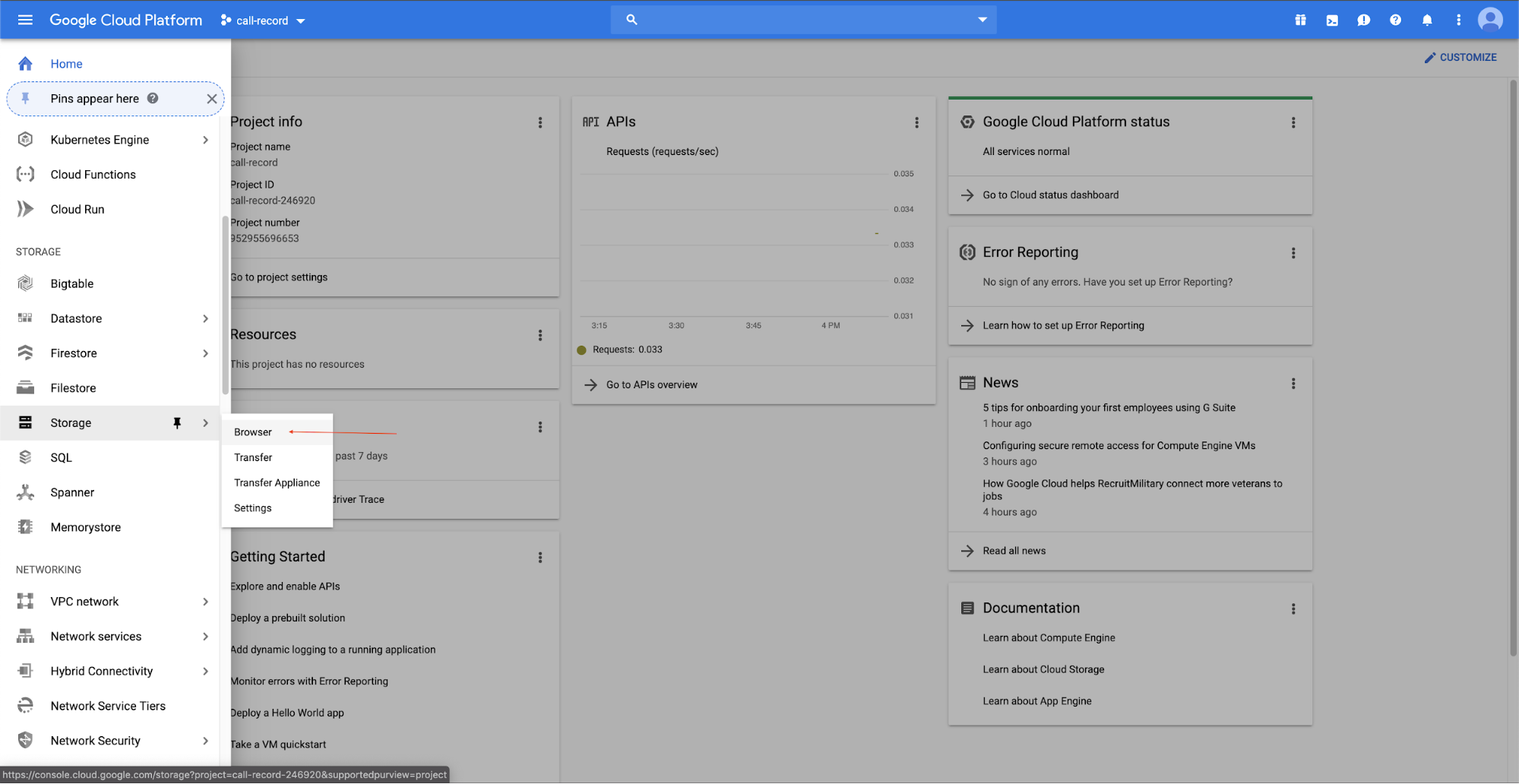The height and width of the screenshot is (784, 1519).
Task: Click the sidebar vertical scrollbar
Action: [x=225, y=304]
